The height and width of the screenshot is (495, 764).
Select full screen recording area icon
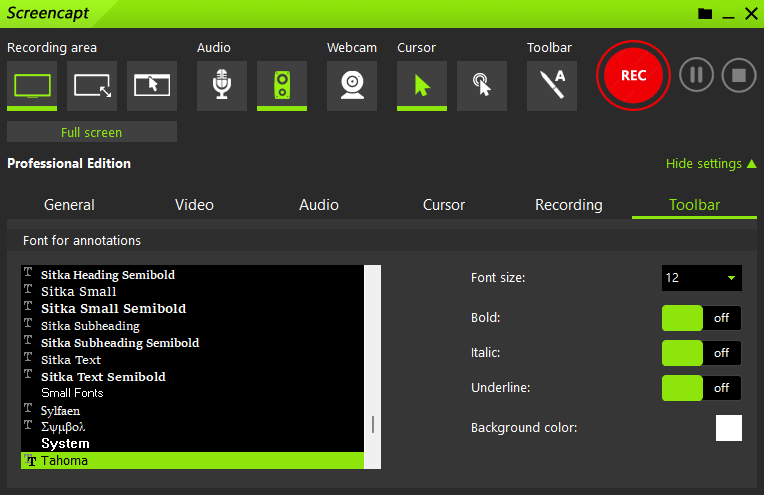32,86
